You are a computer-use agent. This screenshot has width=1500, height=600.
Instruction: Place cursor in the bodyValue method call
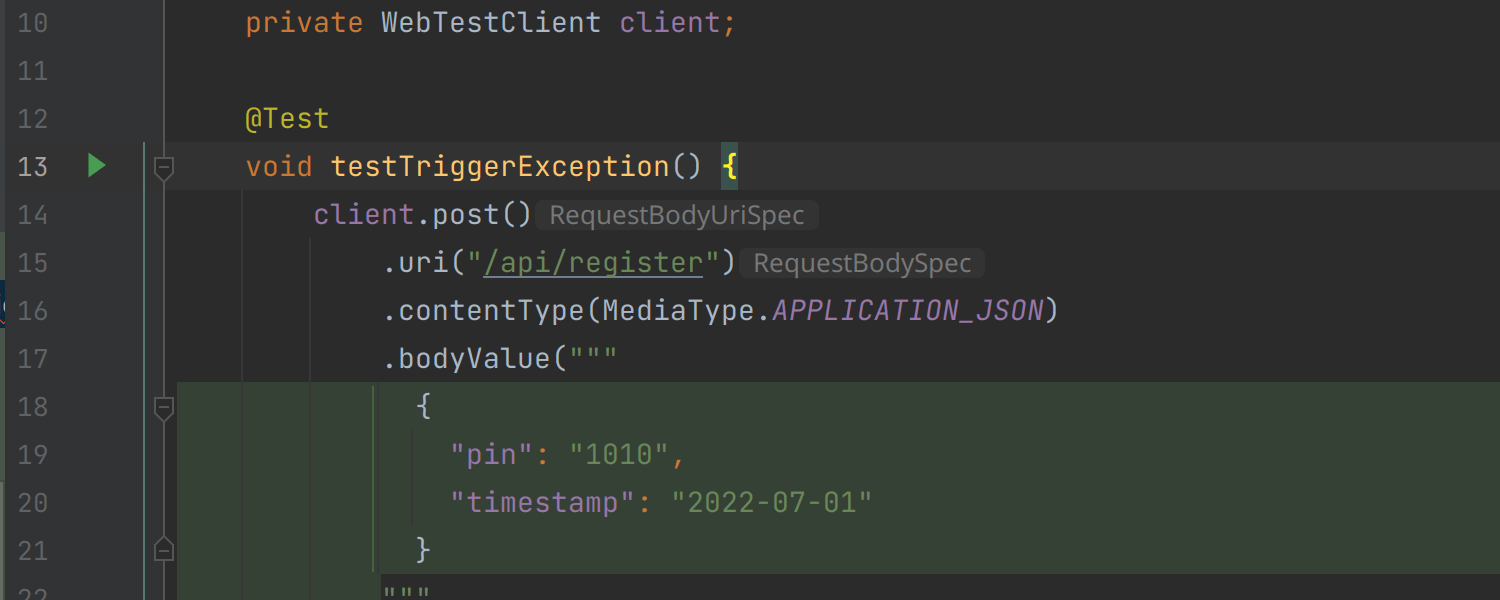474,359
